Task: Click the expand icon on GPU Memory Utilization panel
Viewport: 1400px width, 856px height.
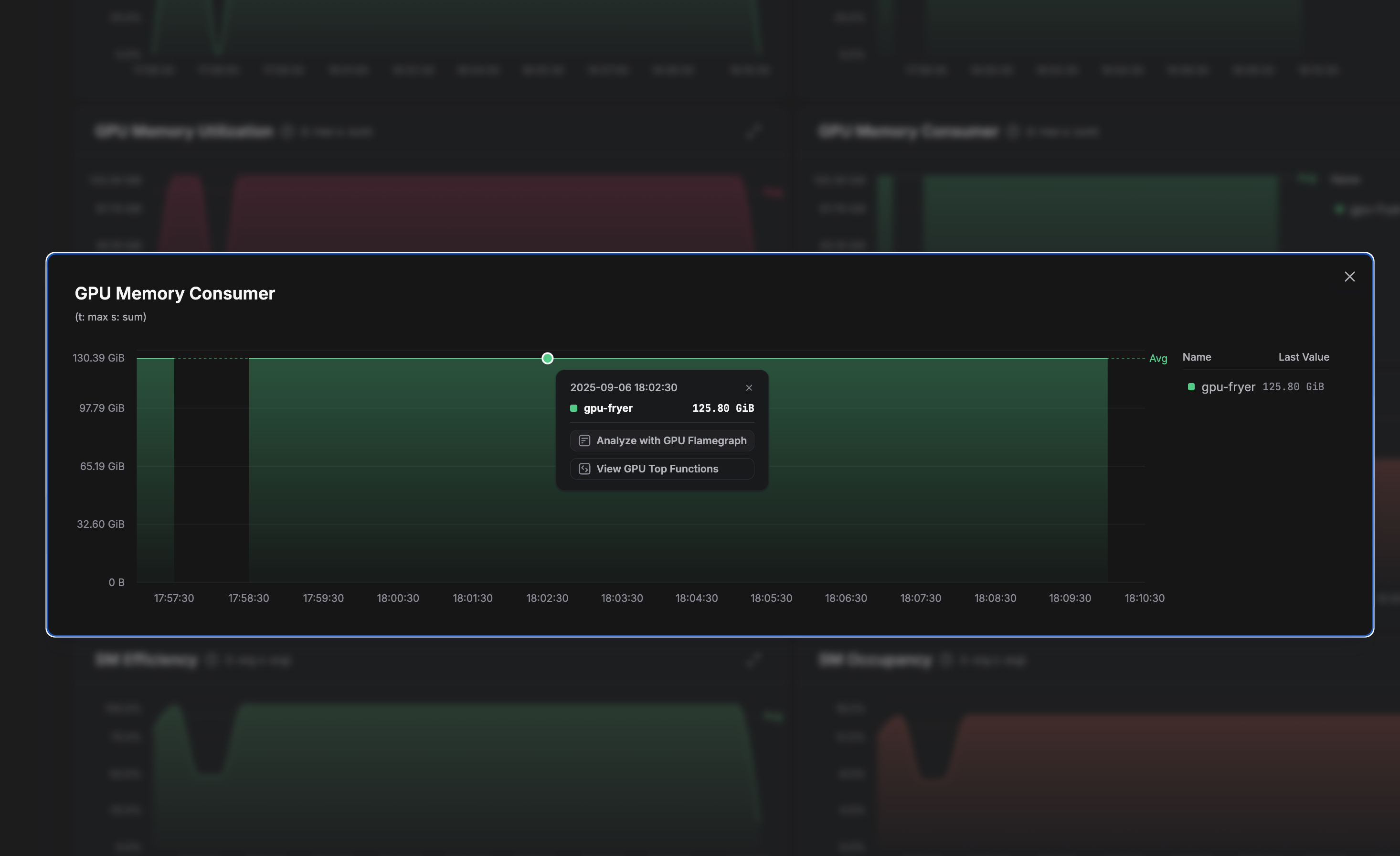Action: click(753, 131)
